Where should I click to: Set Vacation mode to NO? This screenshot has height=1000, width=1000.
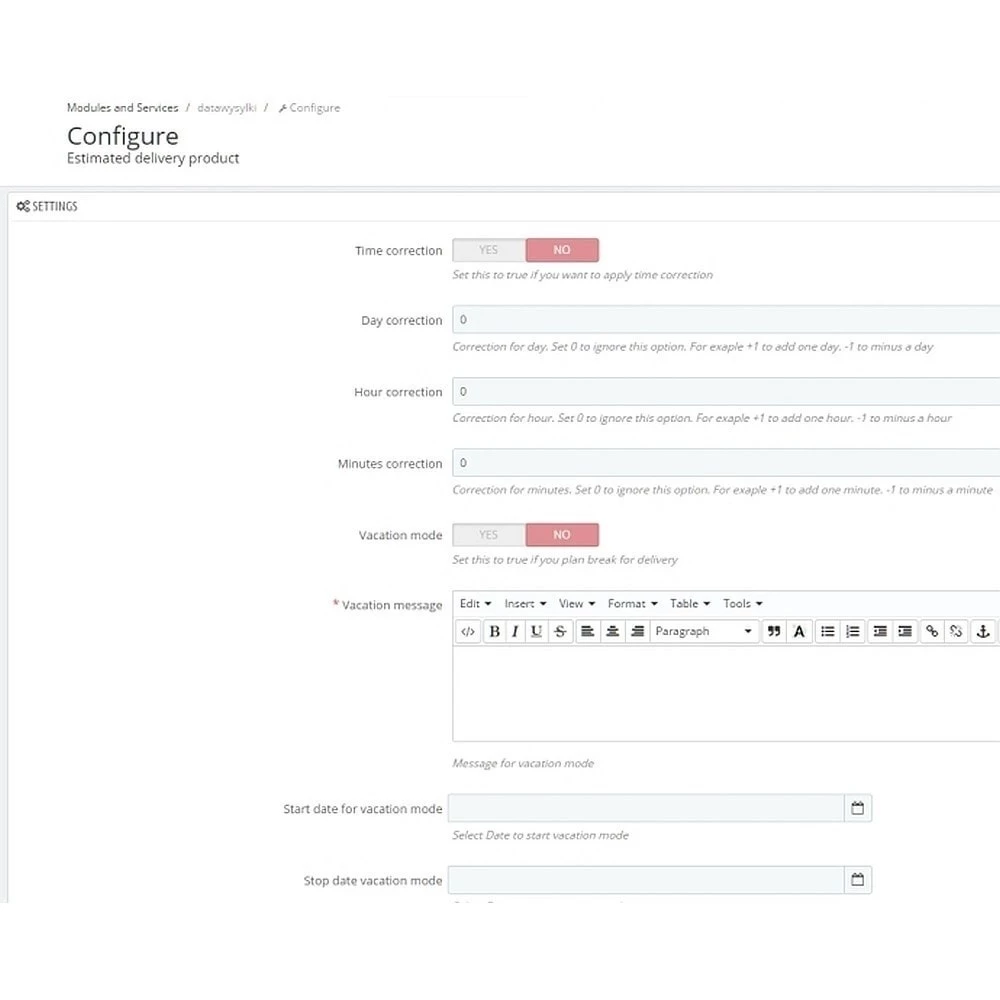562,534
